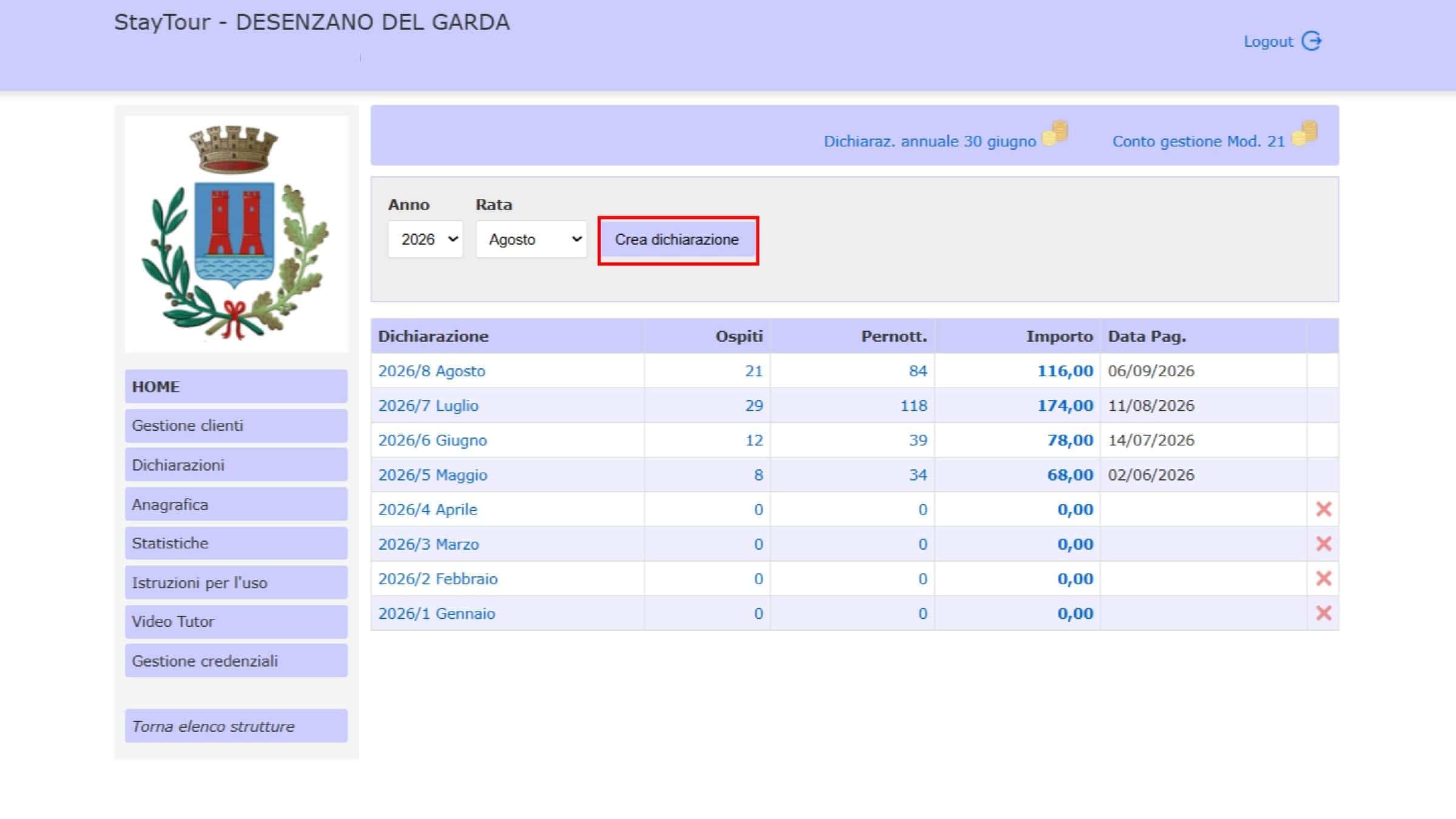Image resolution: width=1456 pixels, height=819 pixels.
Task: Open the 2026/1 Gennaio declaration
Action: 437,613
